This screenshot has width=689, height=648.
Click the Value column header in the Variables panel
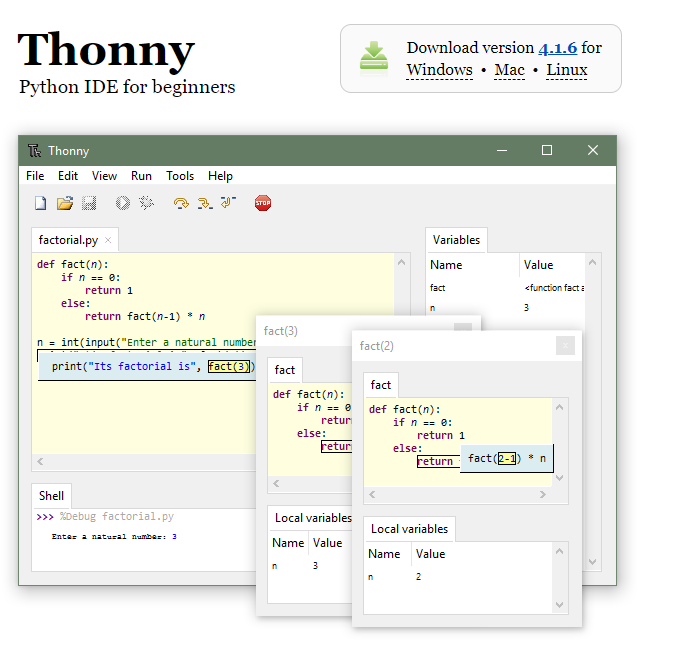553,265
